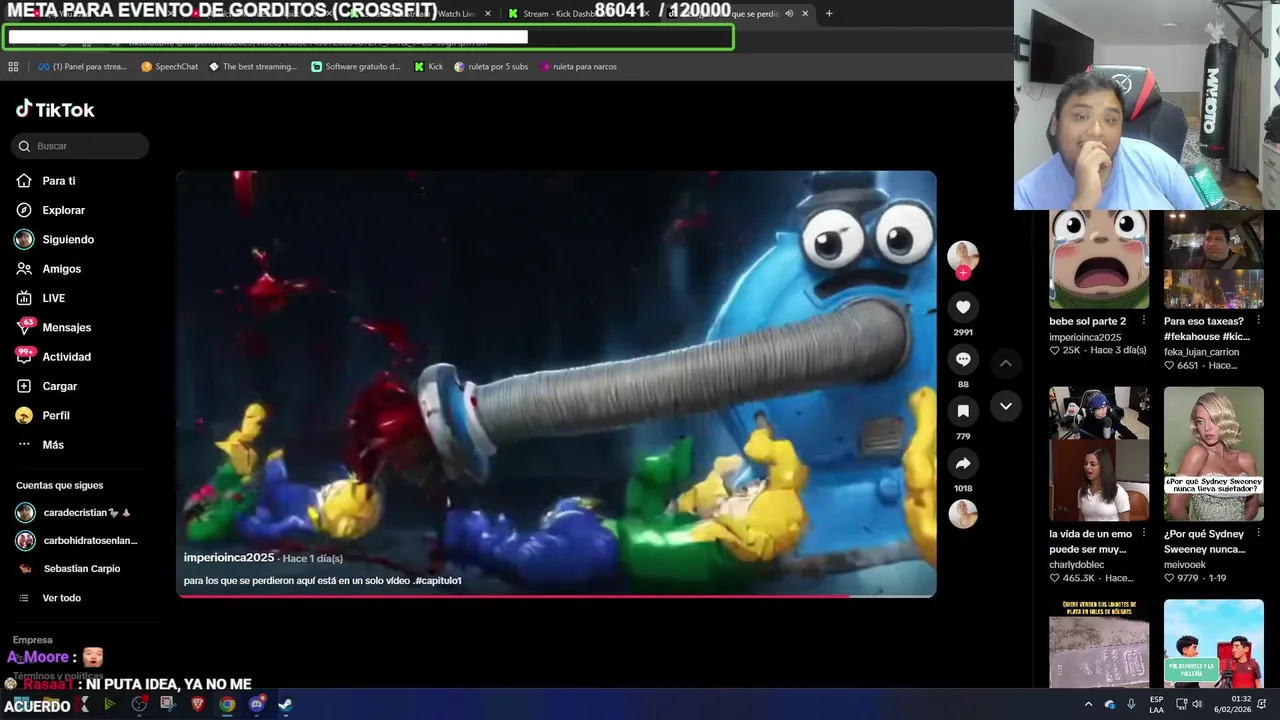
Task: Open Sydney Sweeney video thumbnail
Action: [1214, 454]
